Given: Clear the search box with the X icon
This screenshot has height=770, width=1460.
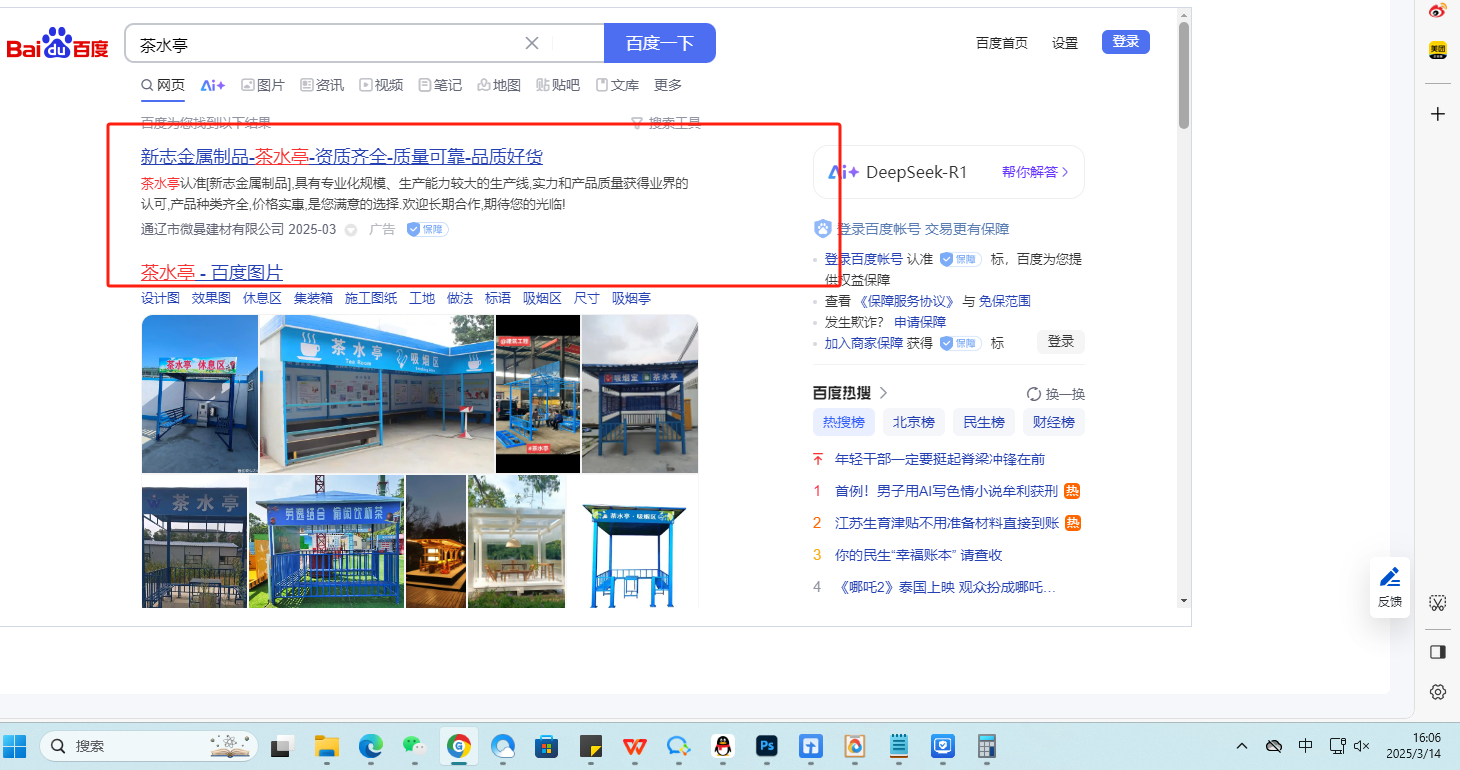Looking at the screenshot, I should pyautogui.click(x=532, y=43).
